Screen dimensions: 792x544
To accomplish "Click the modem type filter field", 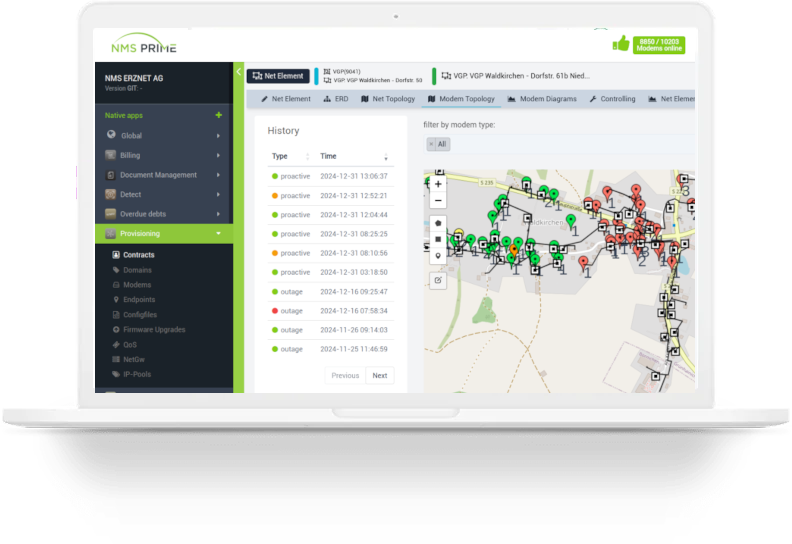I will [x=559, y=144].
